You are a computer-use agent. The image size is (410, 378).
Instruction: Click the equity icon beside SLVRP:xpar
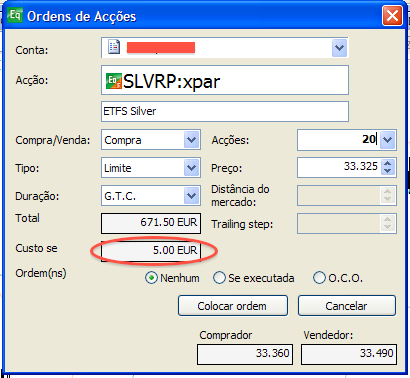click(x=114, y=81)
